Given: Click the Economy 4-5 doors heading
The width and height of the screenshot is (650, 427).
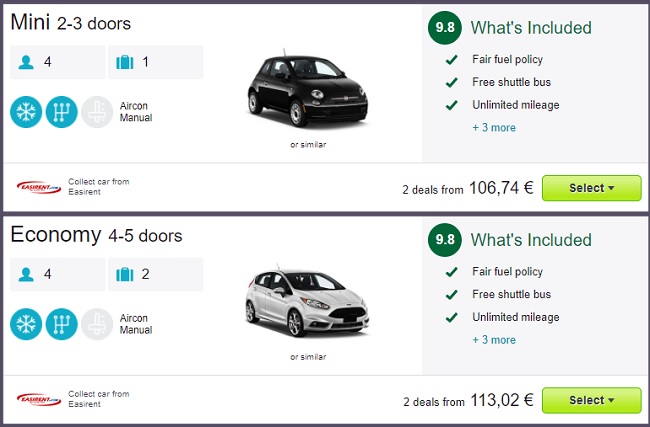Looking at the screenshot, I should tap(96, 236).
